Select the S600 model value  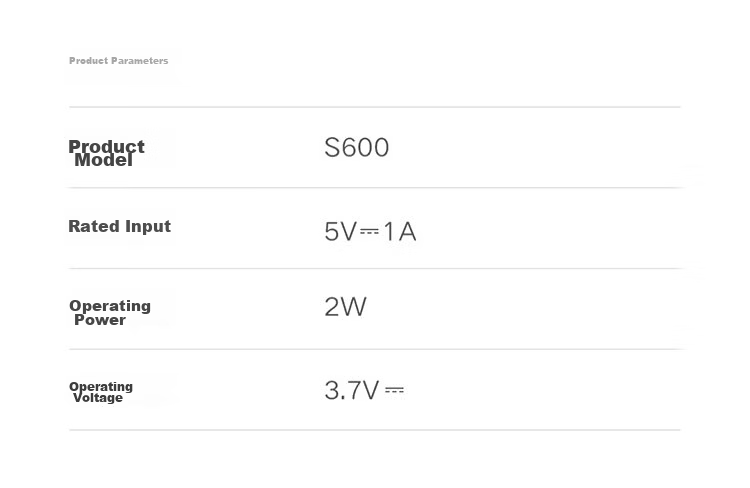(357, 147)
